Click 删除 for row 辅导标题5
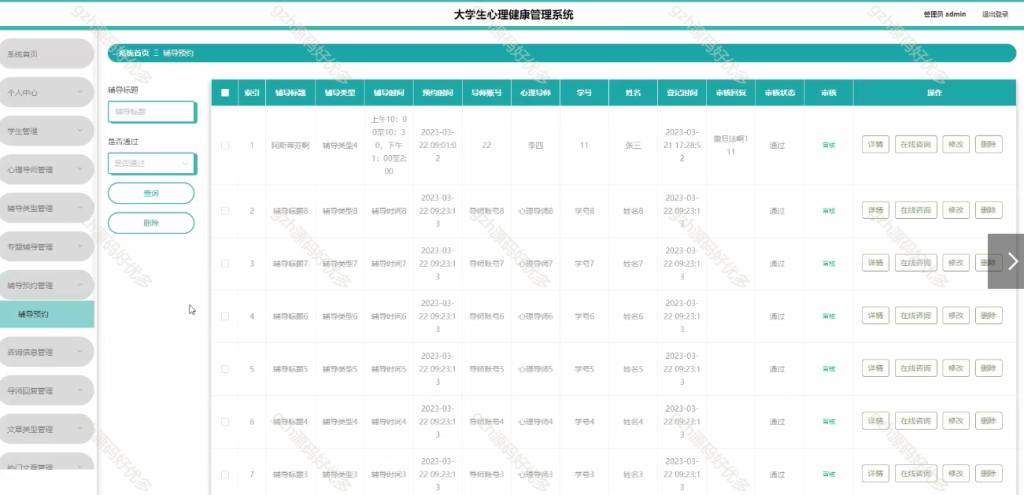This screenshot has height=495, width=1024. point(989,368)
